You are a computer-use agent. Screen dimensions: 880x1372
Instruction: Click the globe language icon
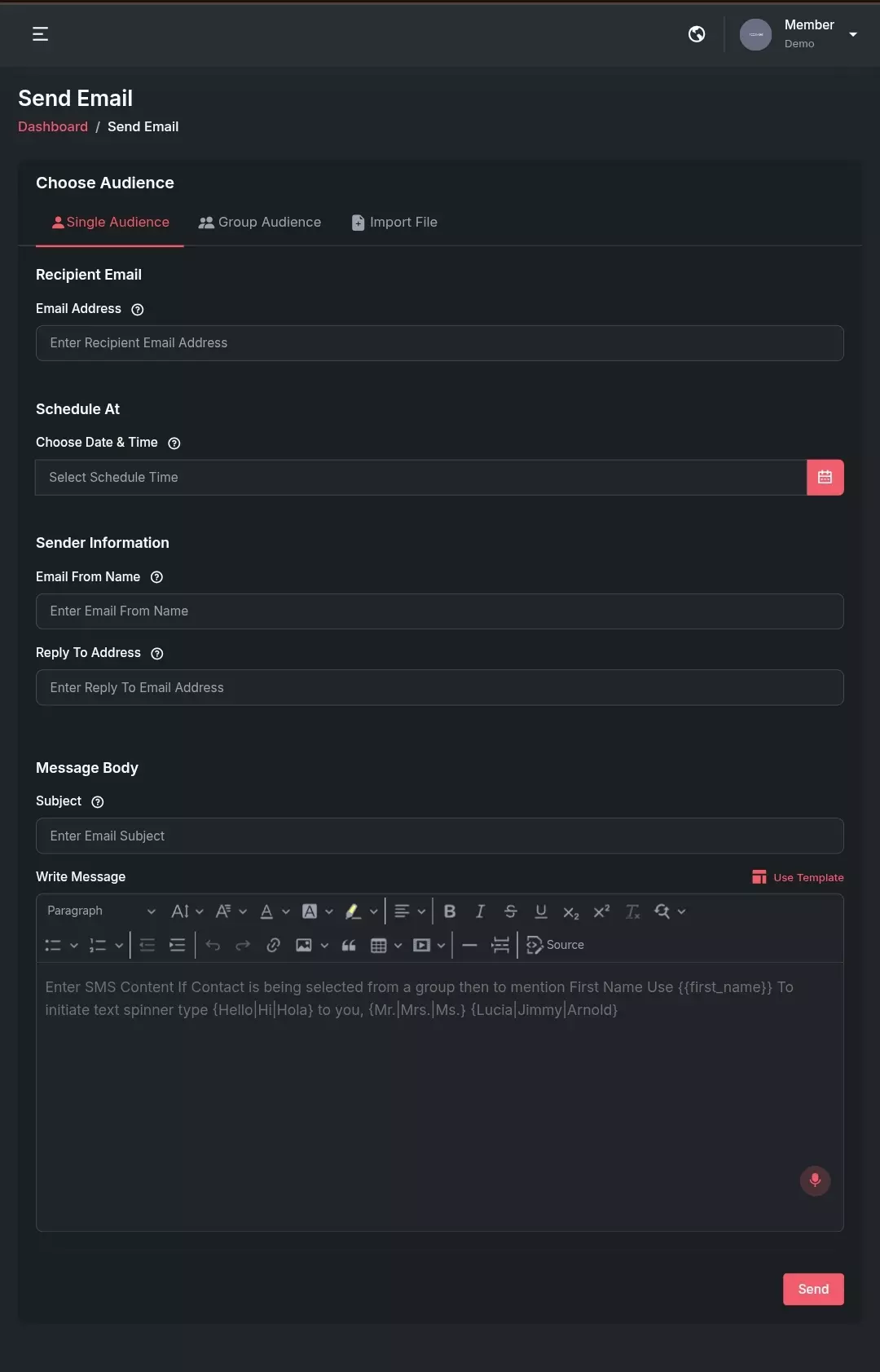(x=697, y=33)
